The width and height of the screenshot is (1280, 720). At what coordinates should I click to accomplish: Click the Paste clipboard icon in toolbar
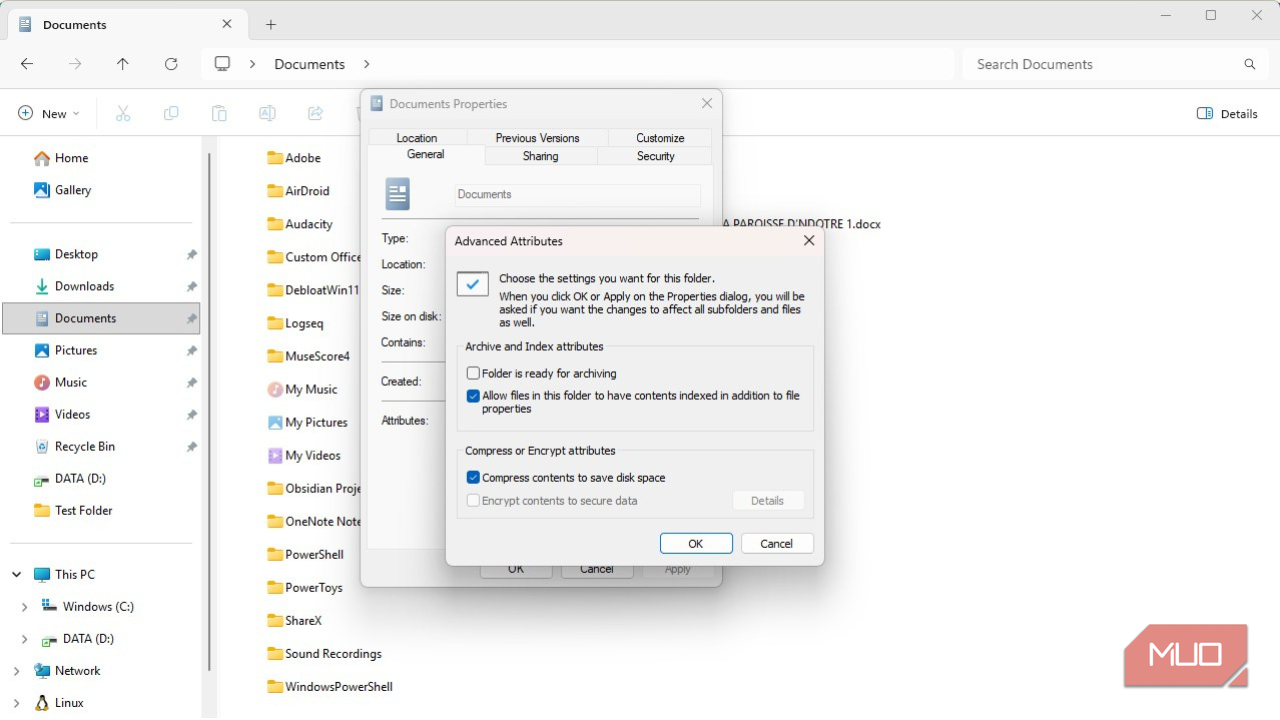(219, 114)
